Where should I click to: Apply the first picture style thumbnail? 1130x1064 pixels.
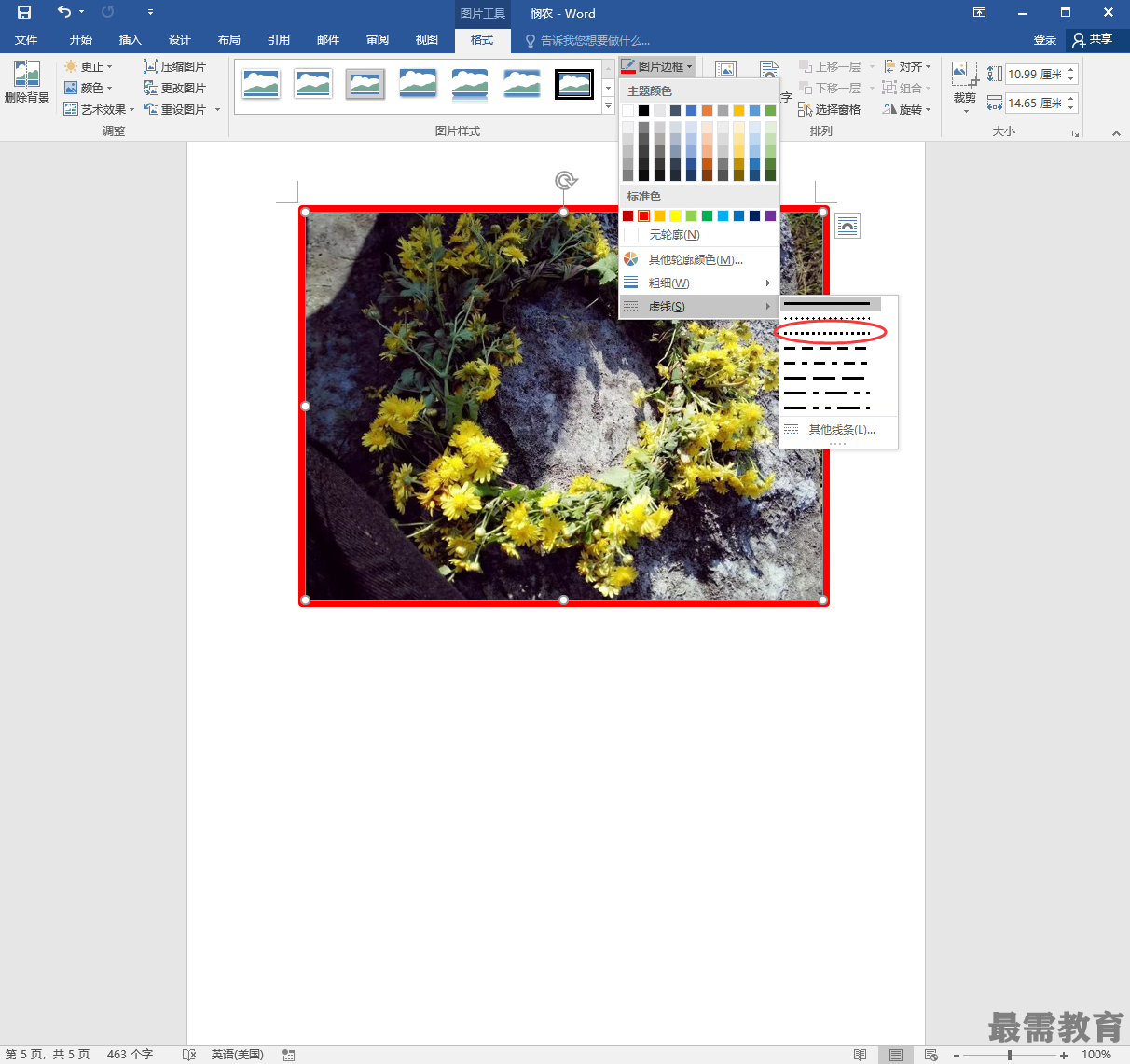[x=261, y=84]
